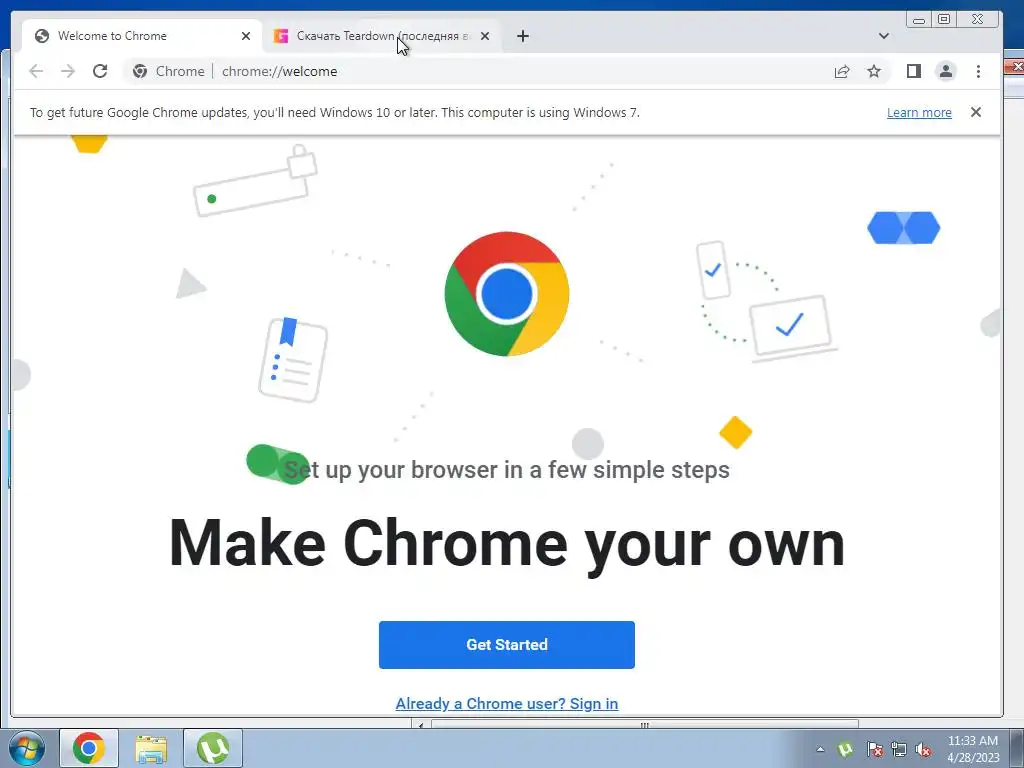This screenshot has width=1024, height=768.
Task: Reload the current page
Action: pos(100,71)
